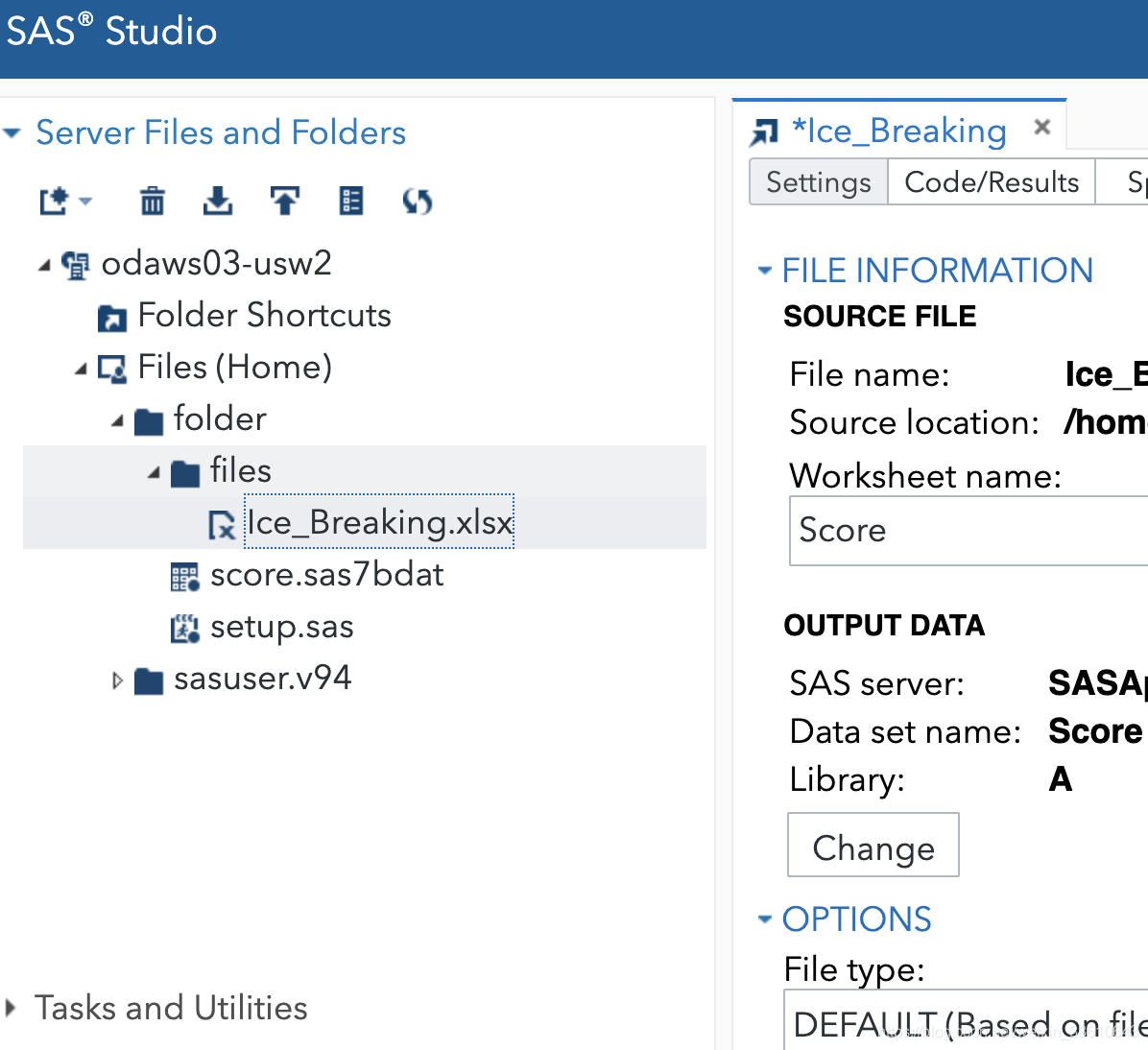Switch to the Settings tab

coord(819,181)
